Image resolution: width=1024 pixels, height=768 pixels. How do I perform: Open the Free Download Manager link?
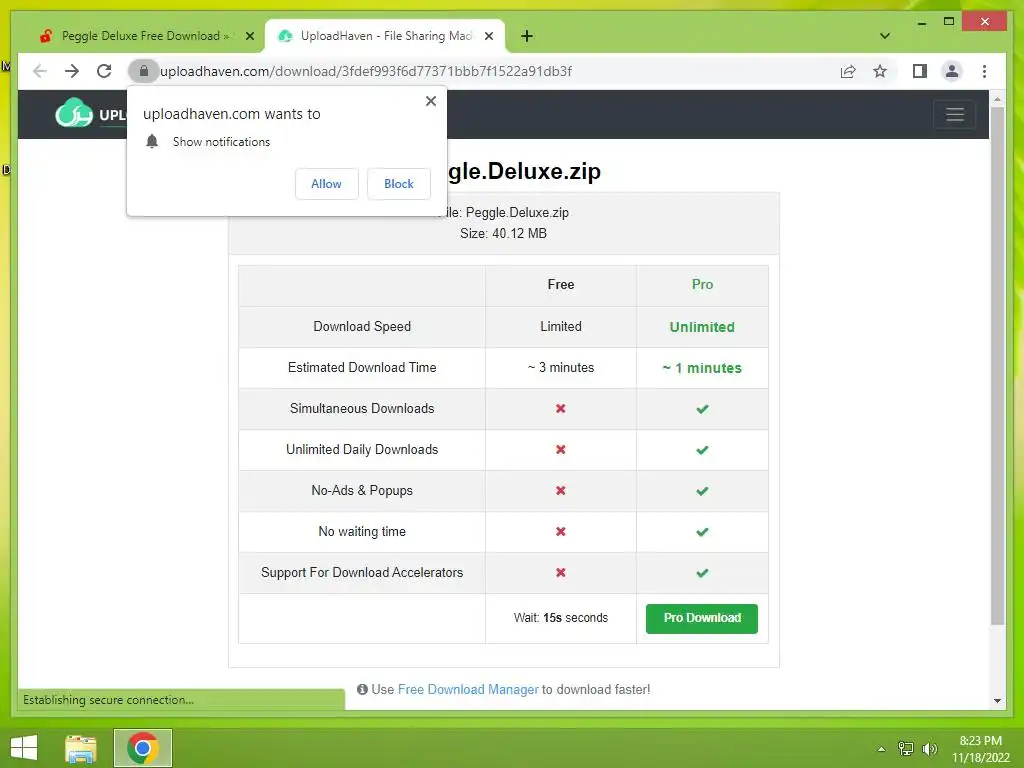468,690
